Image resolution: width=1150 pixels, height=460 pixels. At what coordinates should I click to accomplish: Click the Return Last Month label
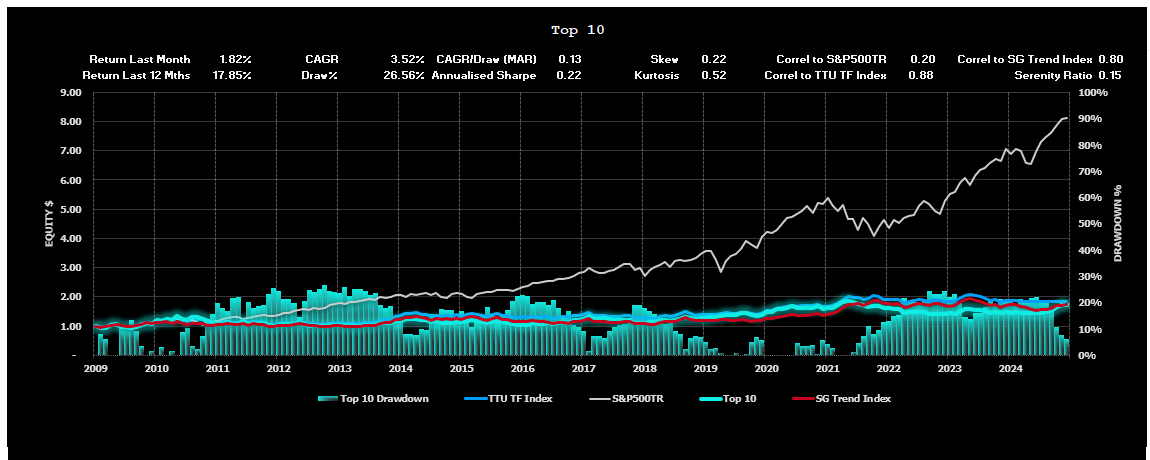click(x=140, y=60)
